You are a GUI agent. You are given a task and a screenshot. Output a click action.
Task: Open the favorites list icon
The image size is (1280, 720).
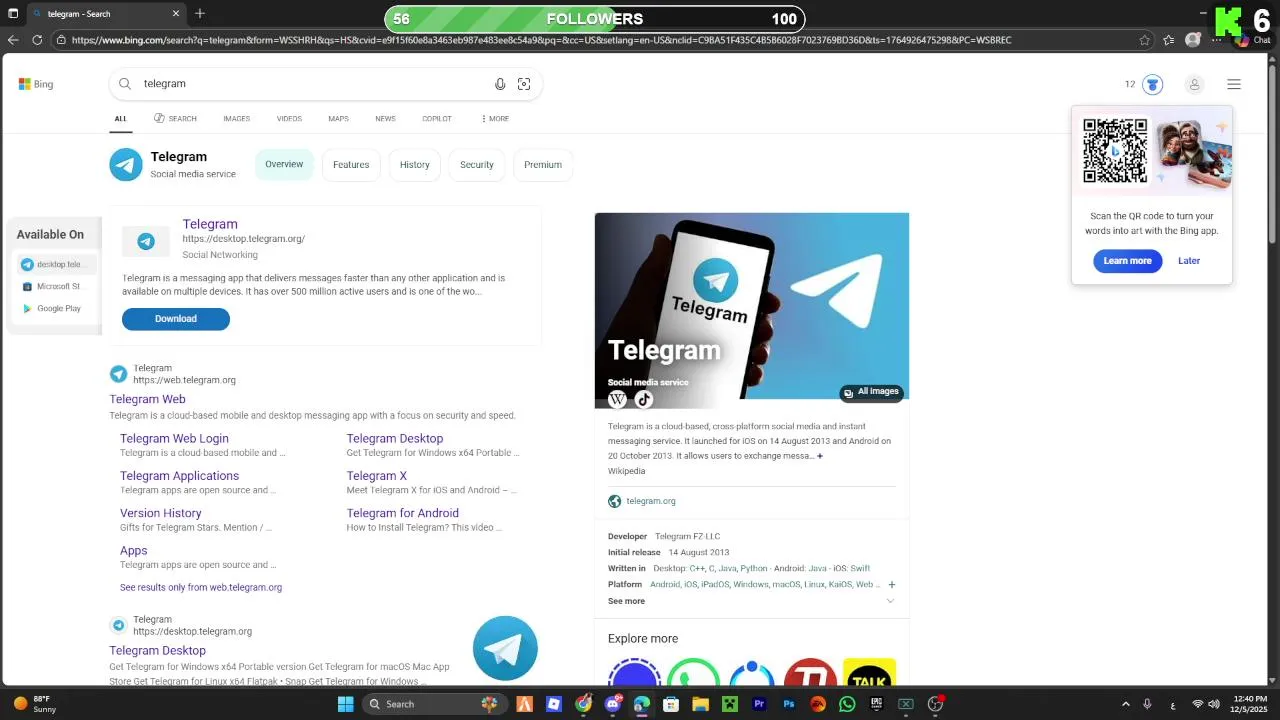(1169, 40)
